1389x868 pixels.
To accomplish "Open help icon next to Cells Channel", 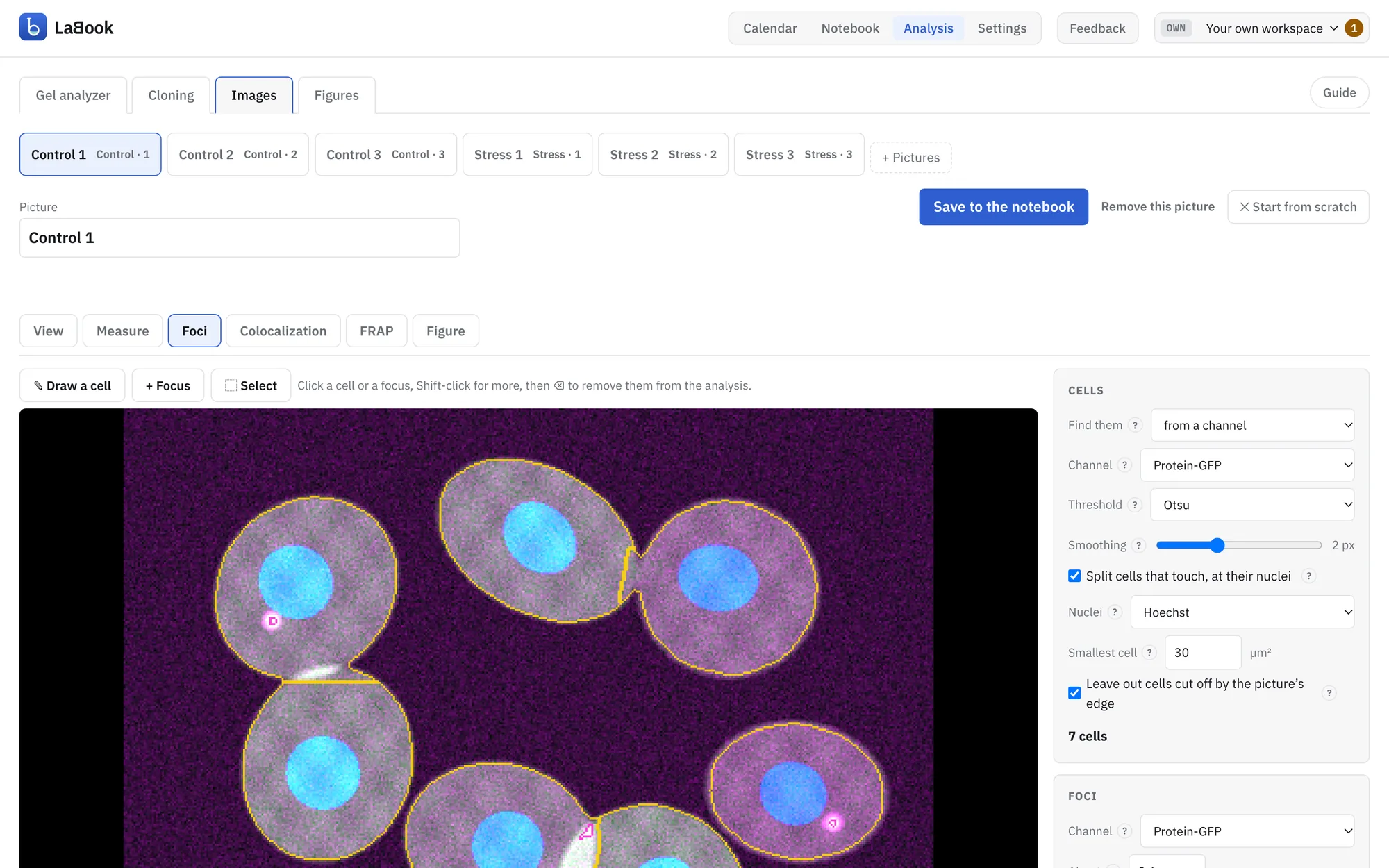I will 1124,465.
